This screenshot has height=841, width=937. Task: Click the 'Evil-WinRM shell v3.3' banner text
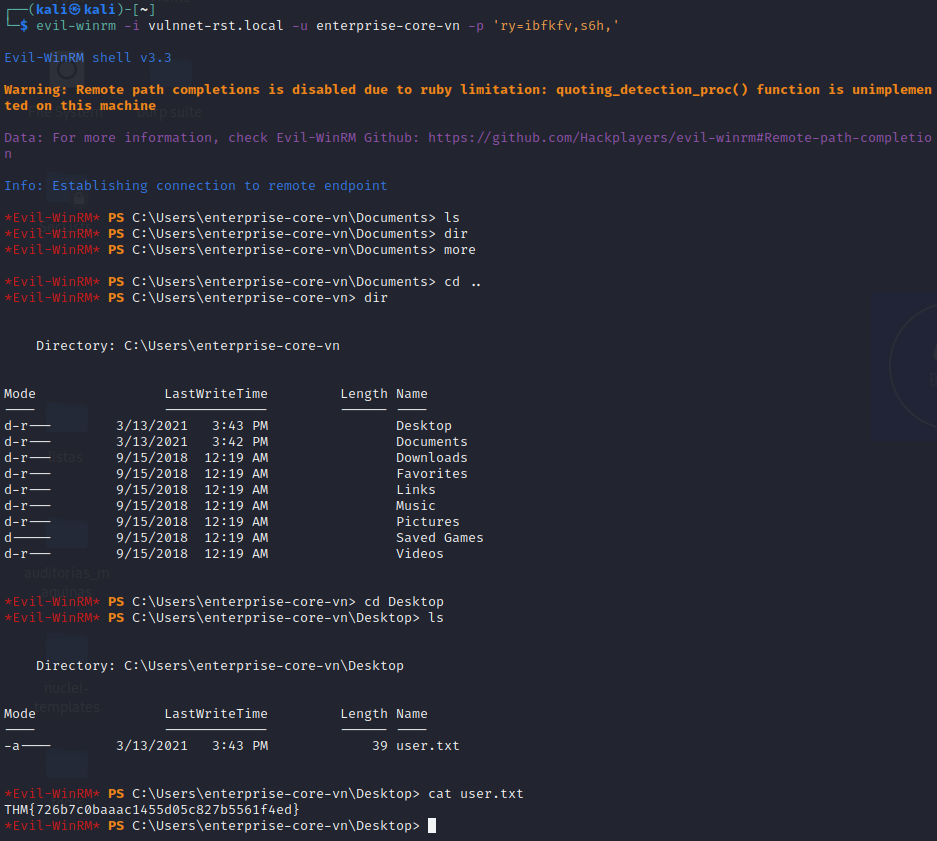point(88,58)
